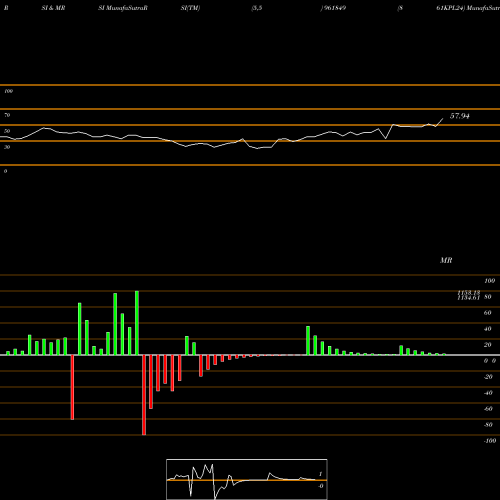Click the 100 label on RSI axis

coord(9,91)
